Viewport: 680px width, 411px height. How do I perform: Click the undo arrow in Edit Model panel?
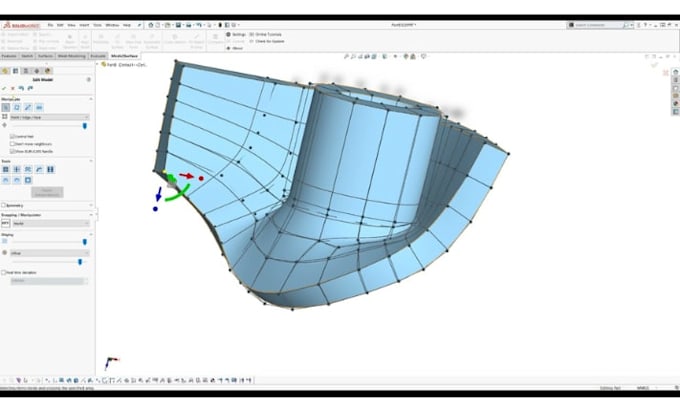[x=21, y=88]
